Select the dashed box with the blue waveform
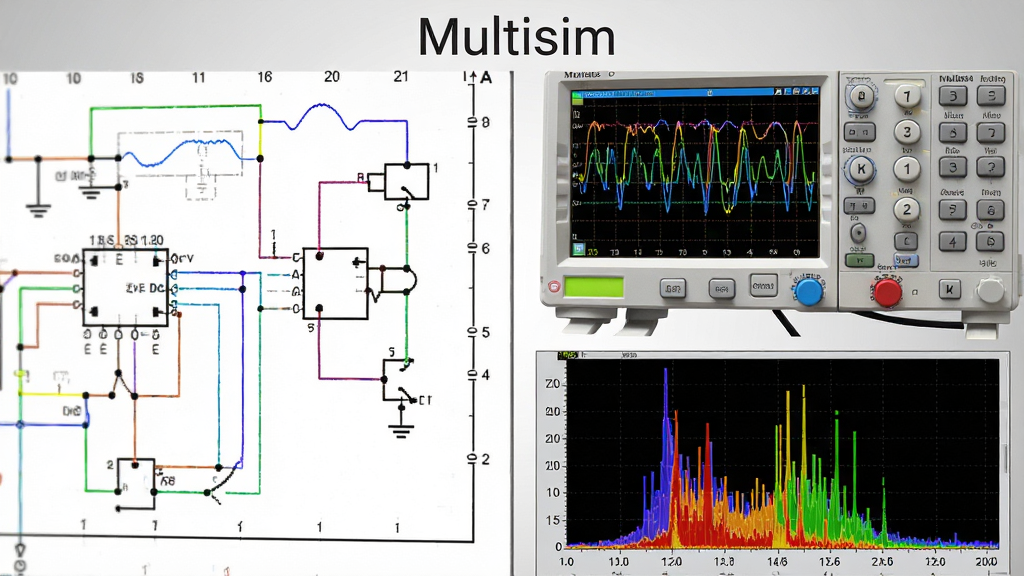The height and width of the screenshot is (576, 1024). click(180, 154)
